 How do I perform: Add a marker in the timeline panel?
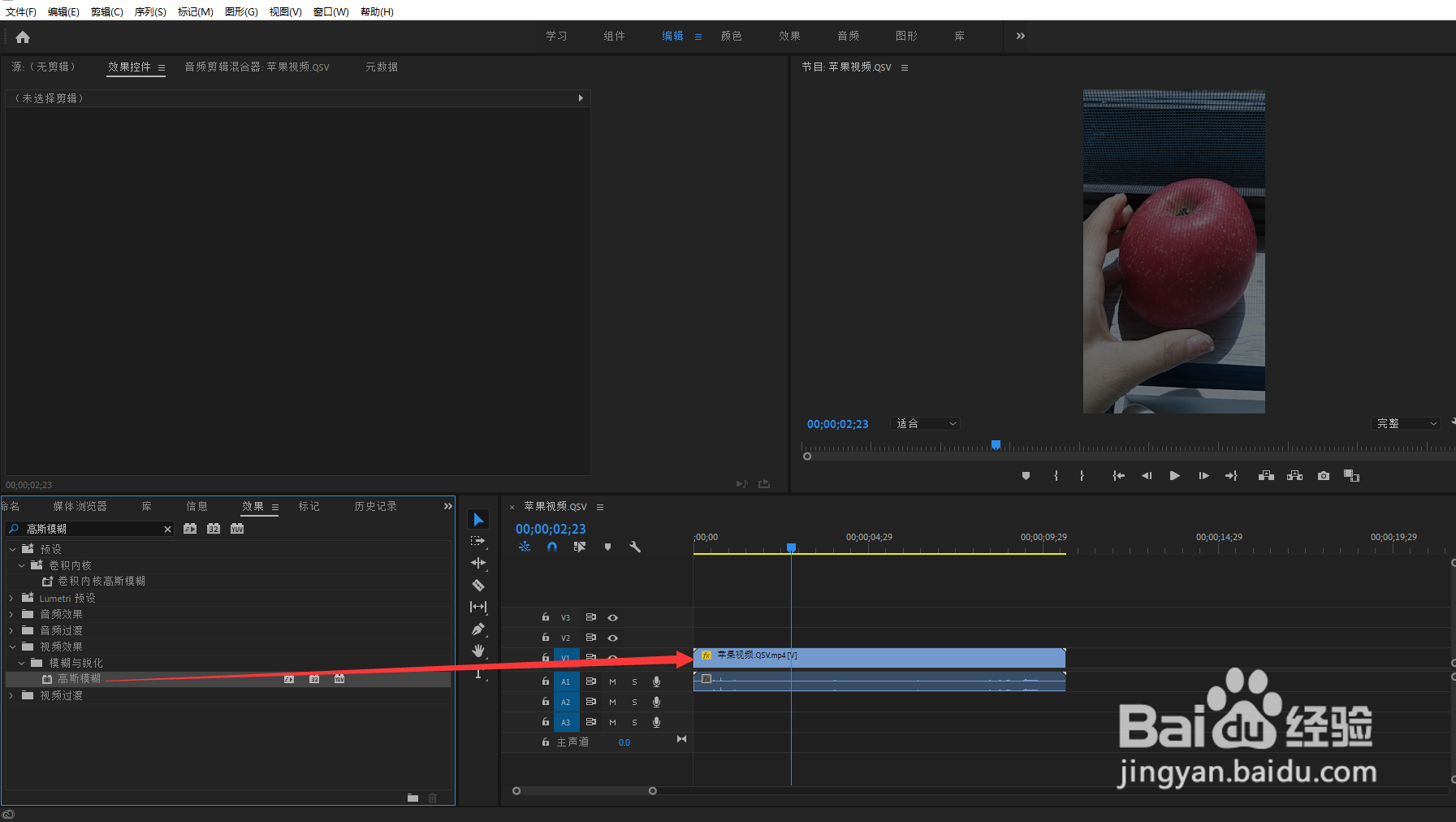pos(607,547)
